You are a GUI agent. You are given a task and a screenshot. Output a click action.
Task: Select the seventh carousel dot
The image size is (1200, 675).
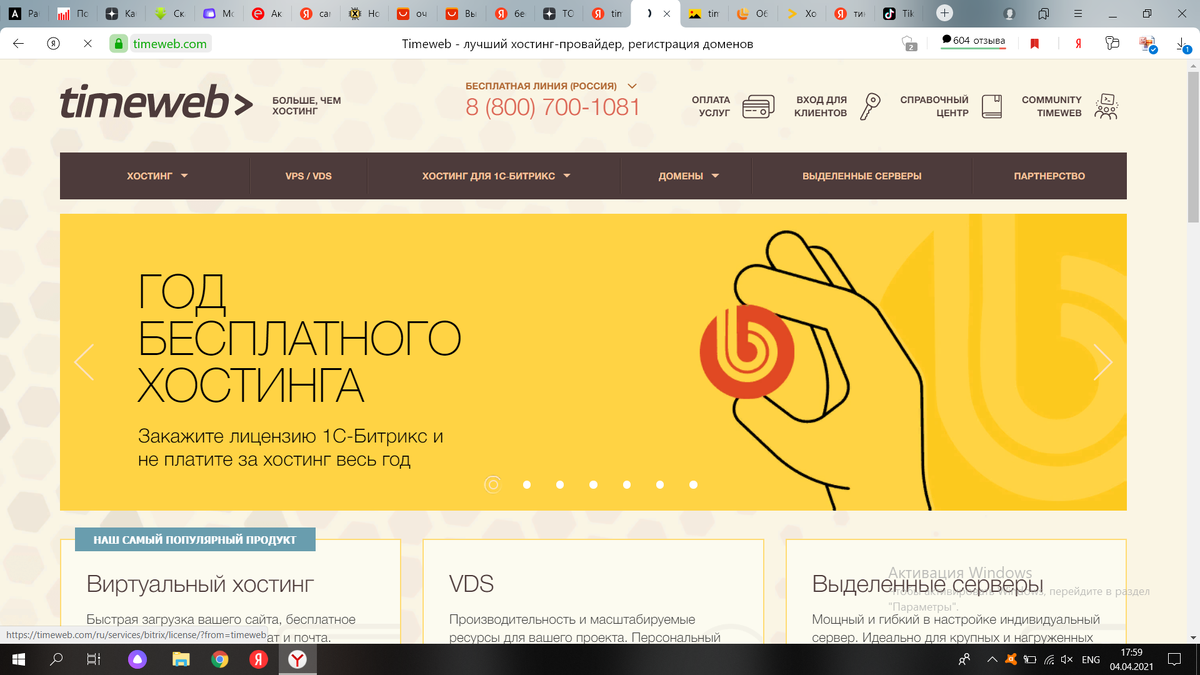[693, 484]
